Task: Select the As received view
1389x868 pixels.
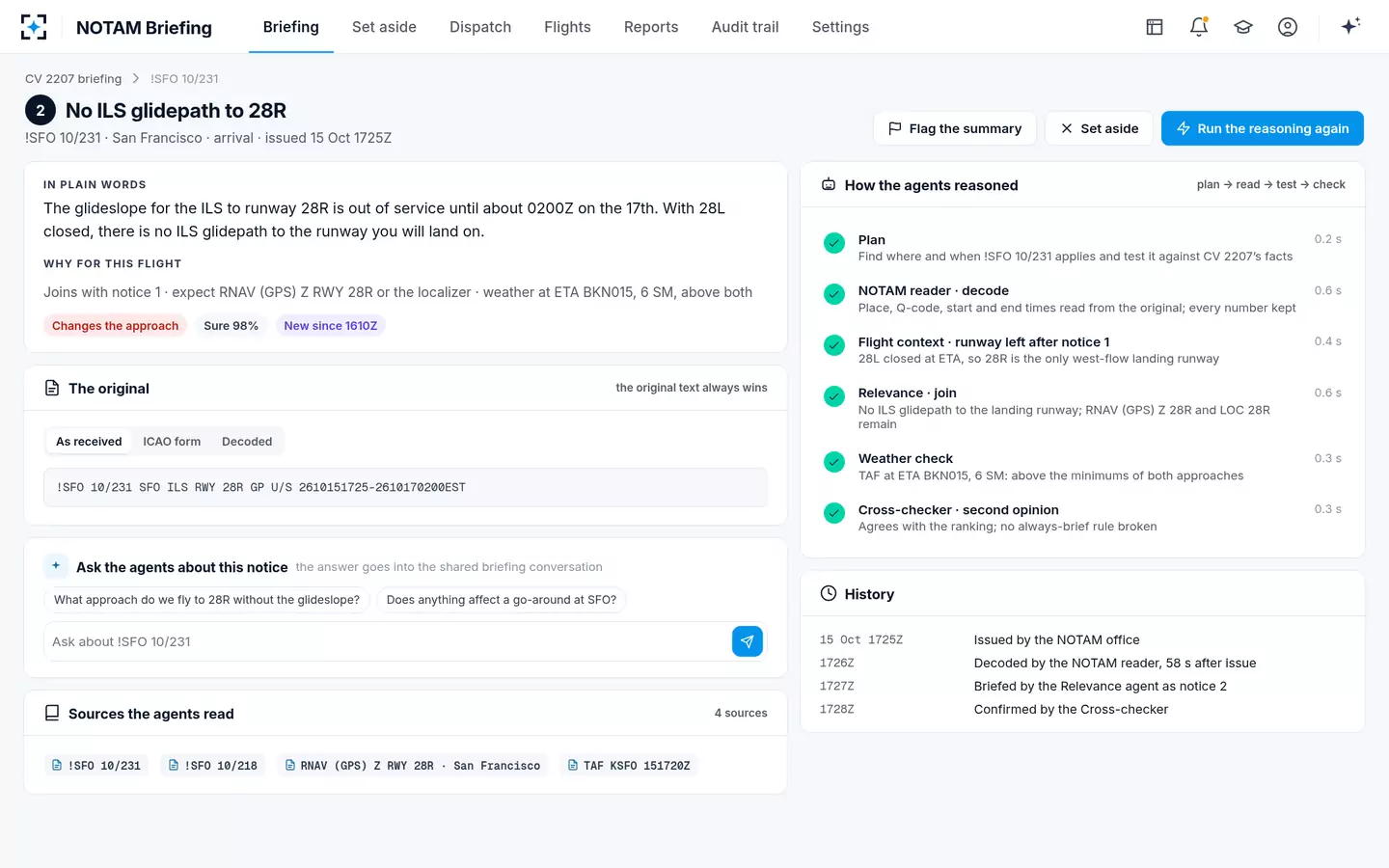Action: click(89, 442)
